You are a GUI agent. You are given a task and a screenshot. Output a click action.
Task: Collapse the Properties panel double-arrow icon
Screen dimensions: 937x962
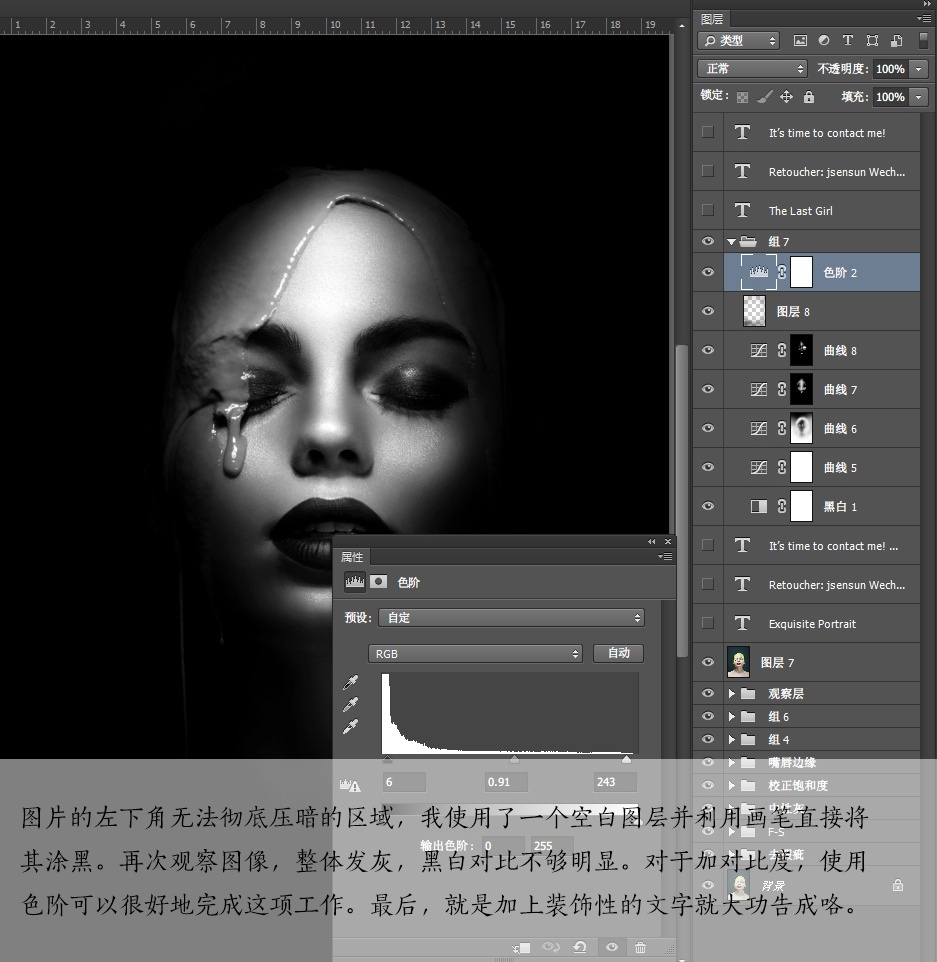click(652, 542)
